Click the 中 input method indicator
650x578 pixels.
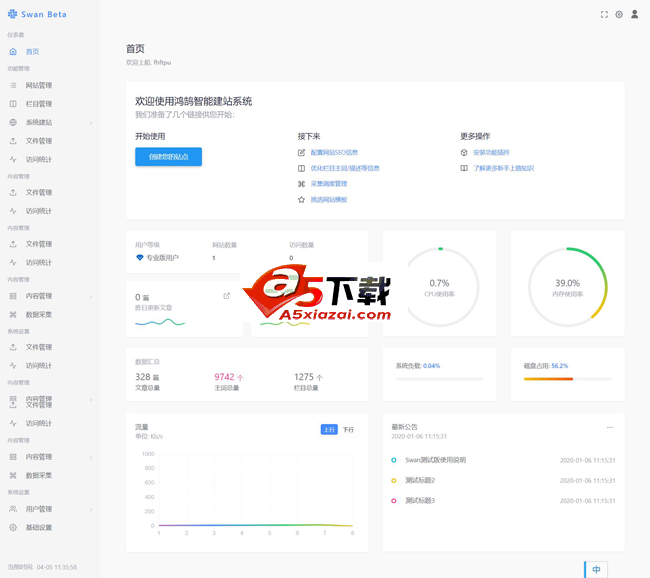pos(596,569)
